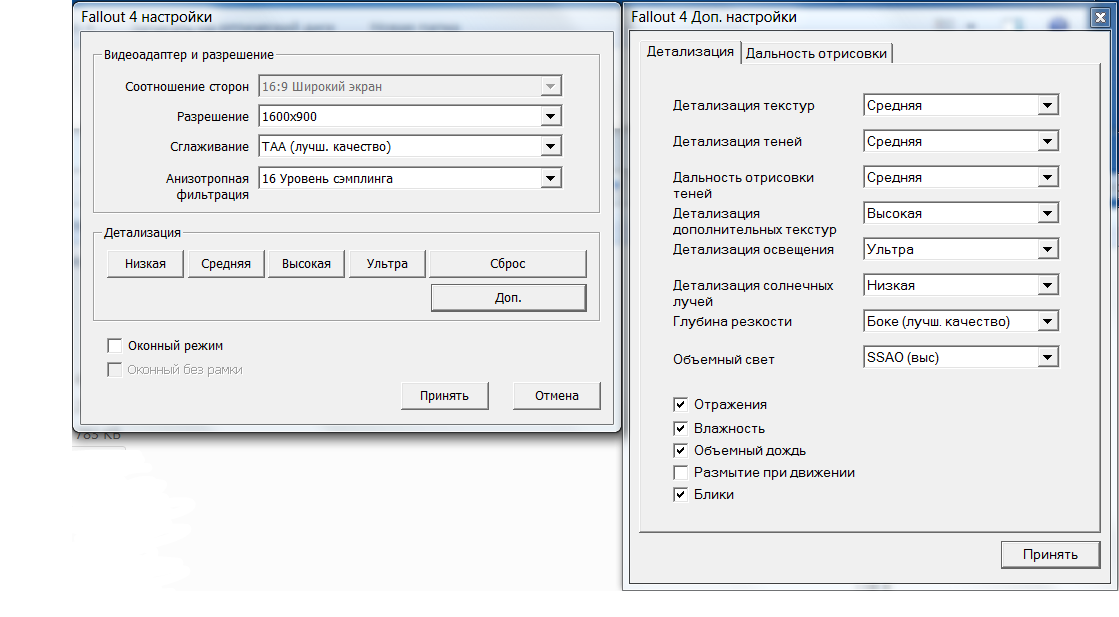The height and width of the screenshot is (617, 1119).
Task: Open the Соотношение сторон combo box
Action: click(x=410, y=86)
